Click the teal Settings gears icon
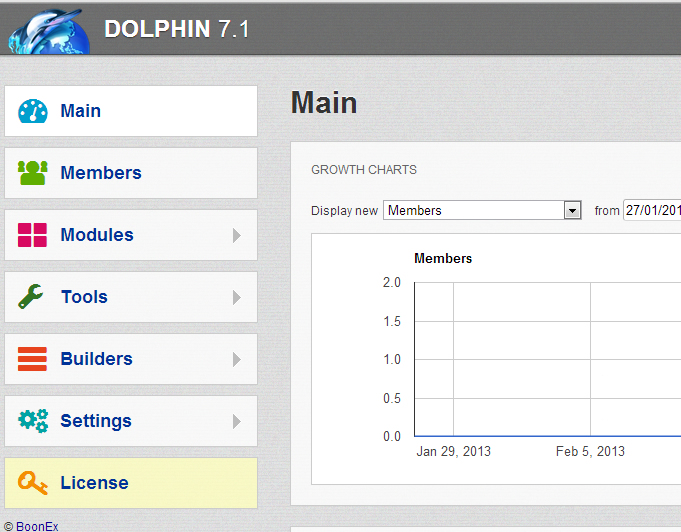 coord(33,421)
